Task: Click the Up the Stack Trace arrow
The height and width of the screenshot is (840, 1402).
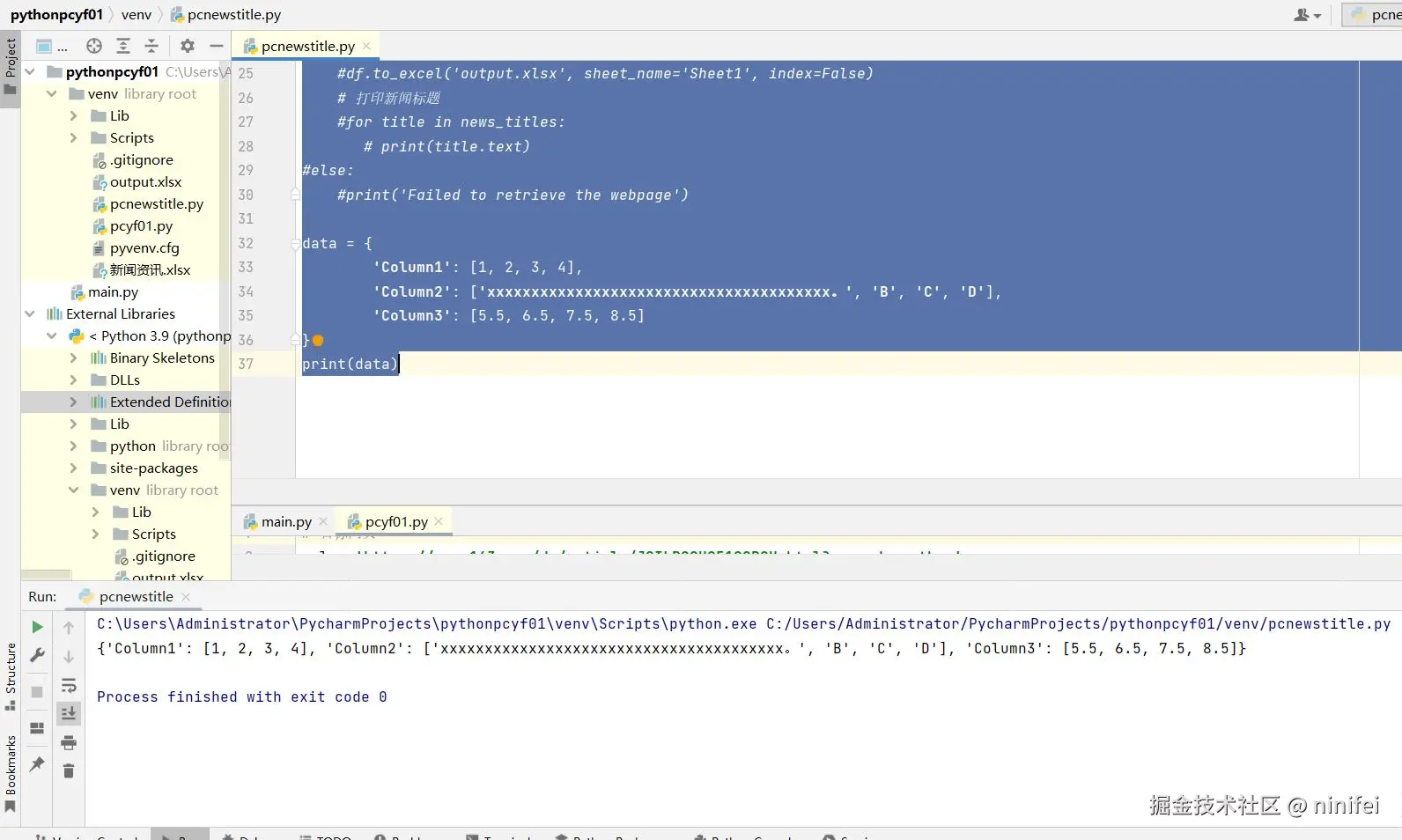Action: [69, 627]
